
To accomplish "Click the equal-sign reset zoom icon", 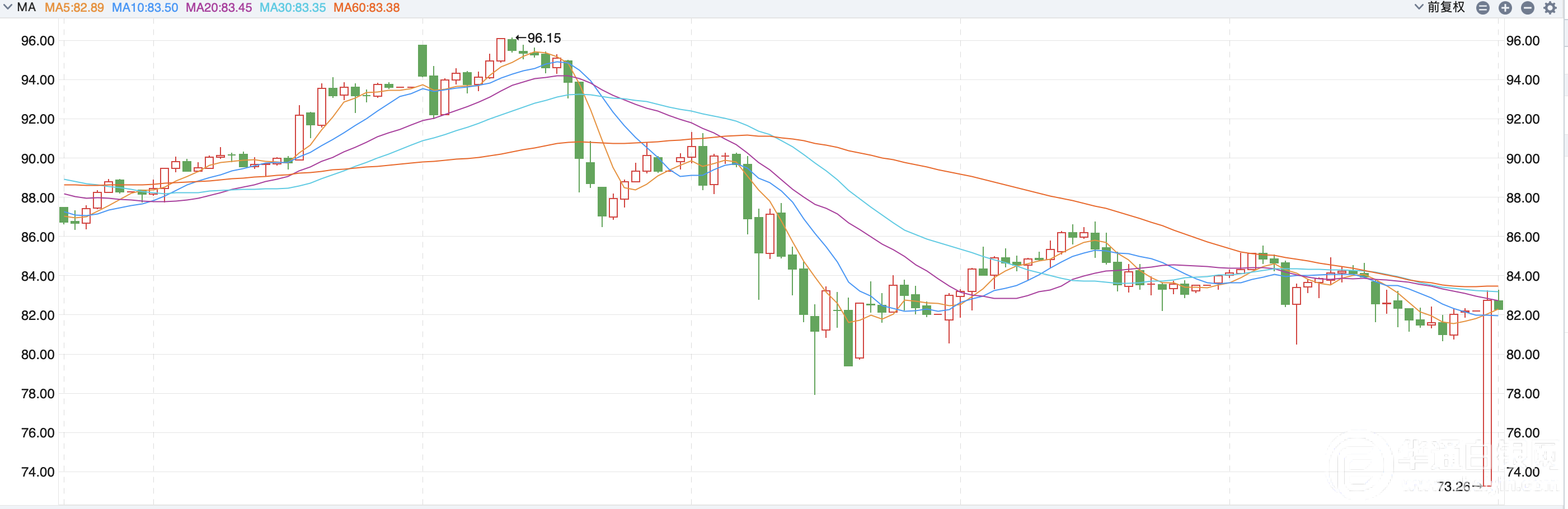I will click(1483, 8).
